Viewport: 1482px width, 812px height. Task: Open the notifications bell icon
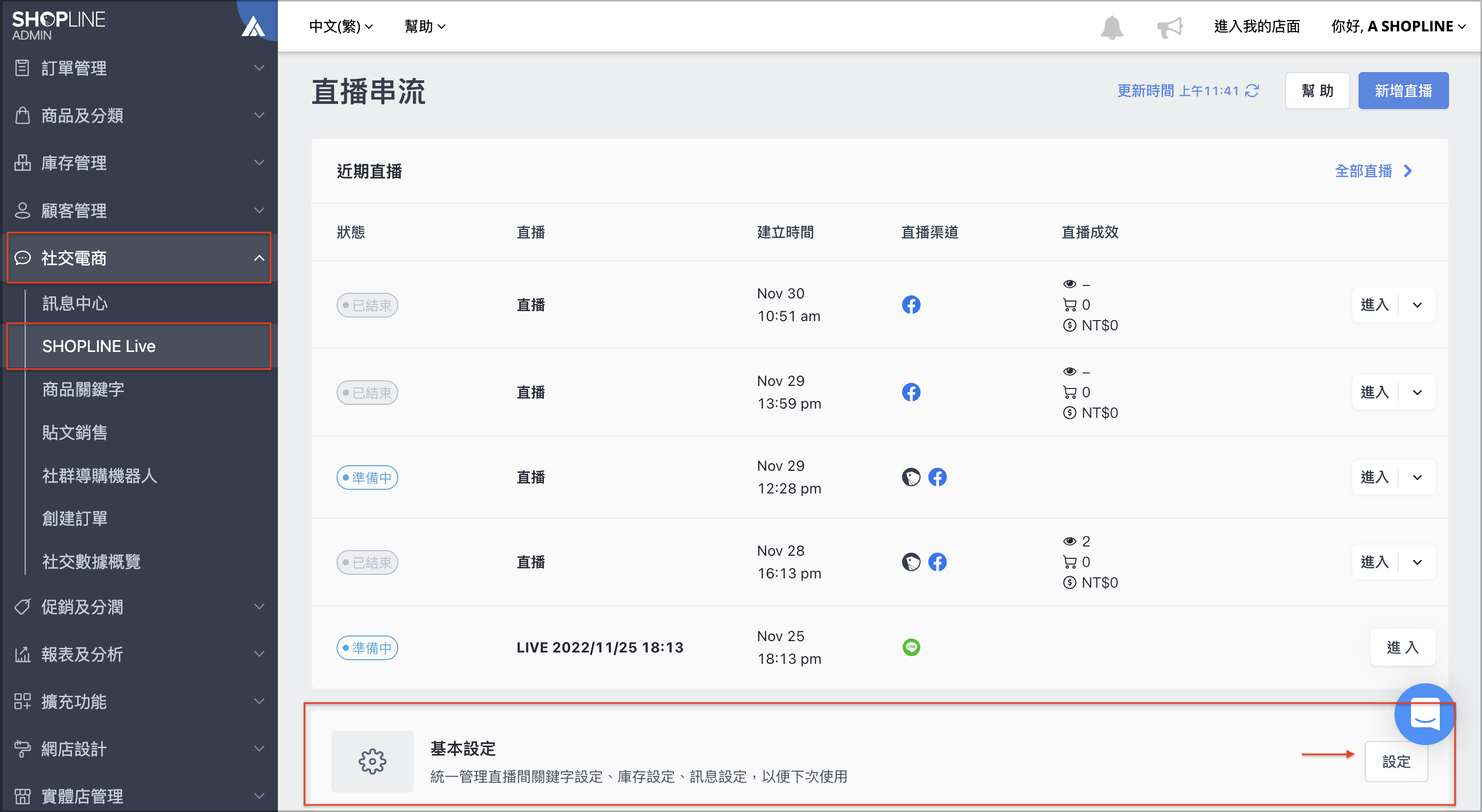click(x=1111, y=26)
